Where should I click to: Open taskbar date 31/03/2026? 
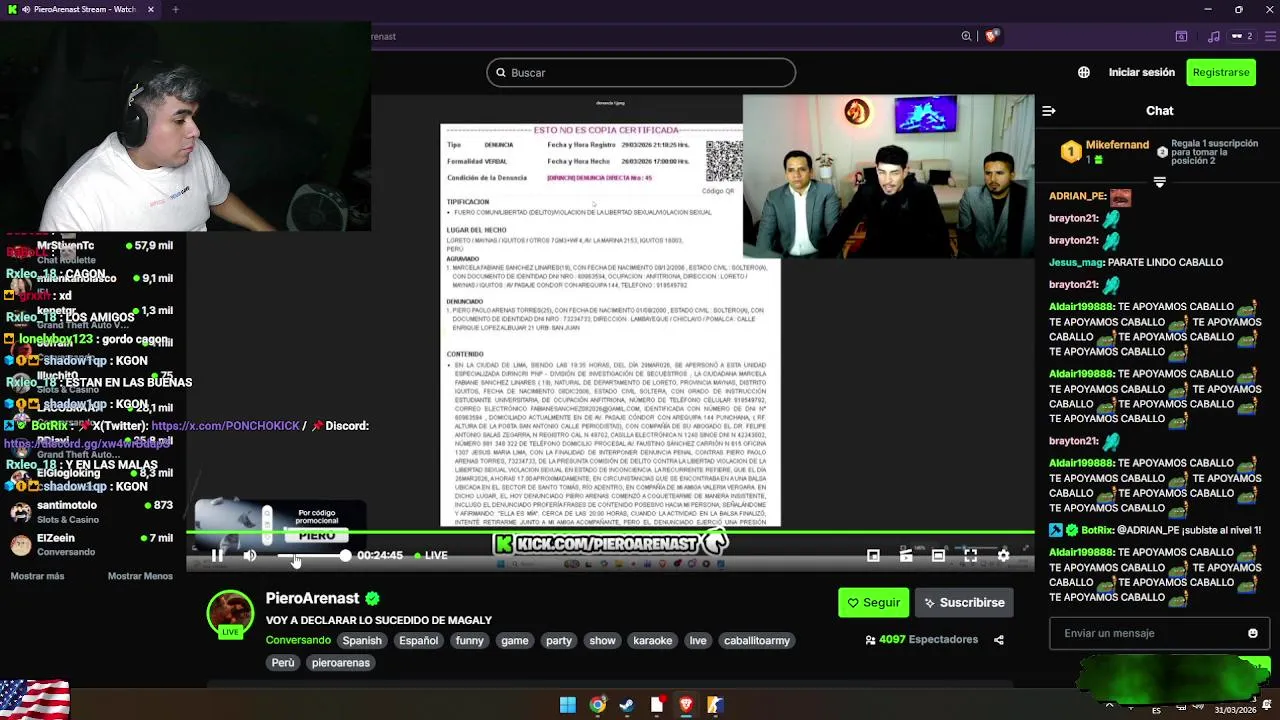coord(1235,710)
